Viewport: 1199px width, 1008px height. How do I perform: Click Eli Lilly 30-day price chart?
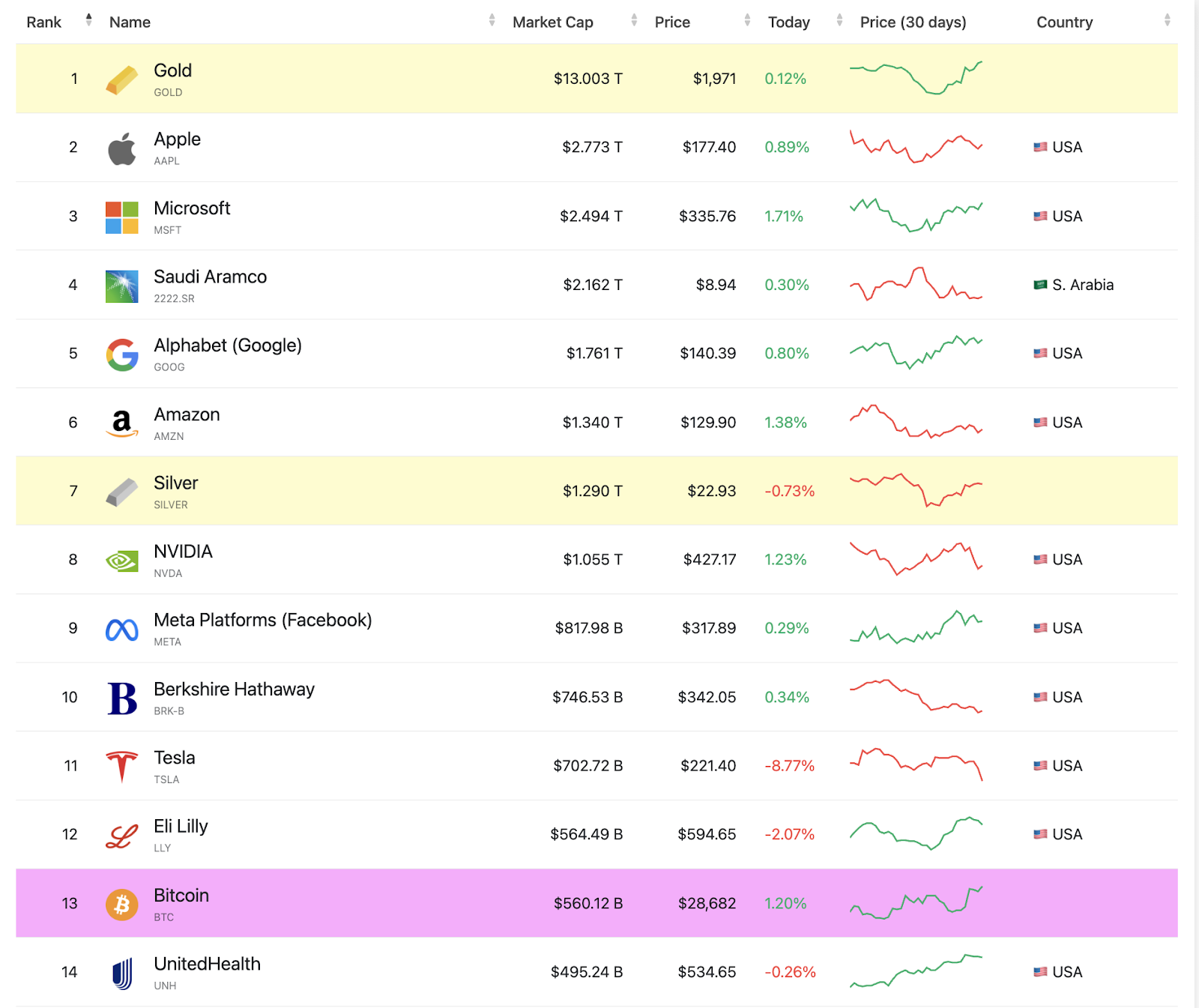(916, 833)
